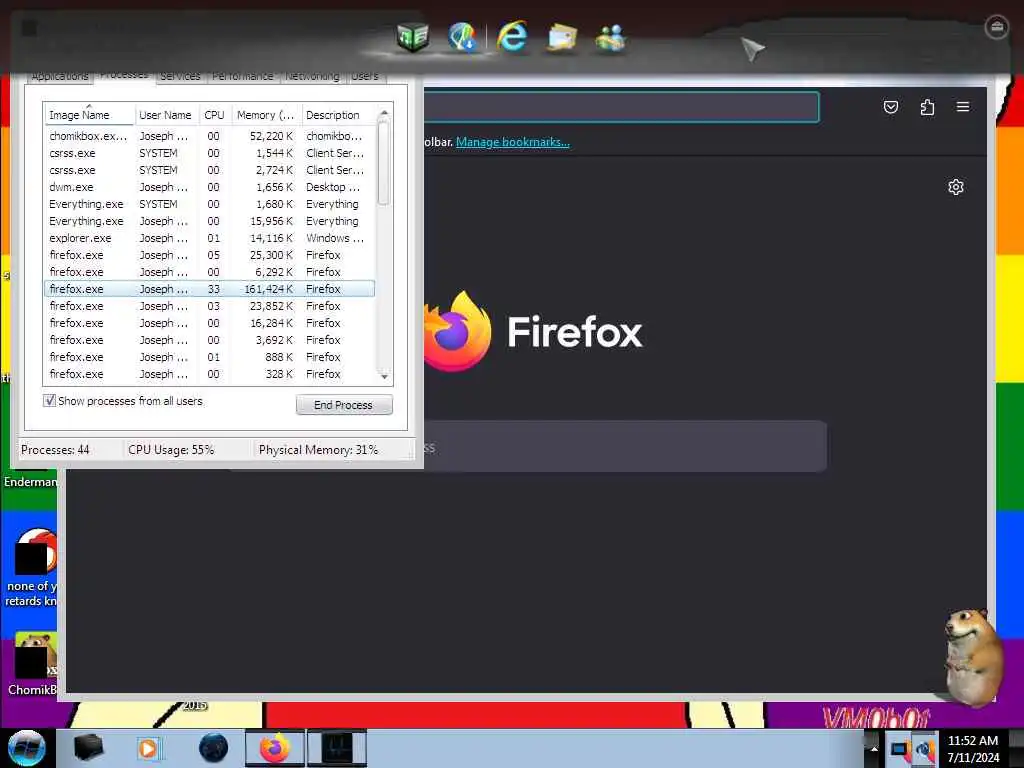Click the briefcase icon at top right corner
The width and height of the screenshot is (1024, 768).
click(x=997, y=27)
